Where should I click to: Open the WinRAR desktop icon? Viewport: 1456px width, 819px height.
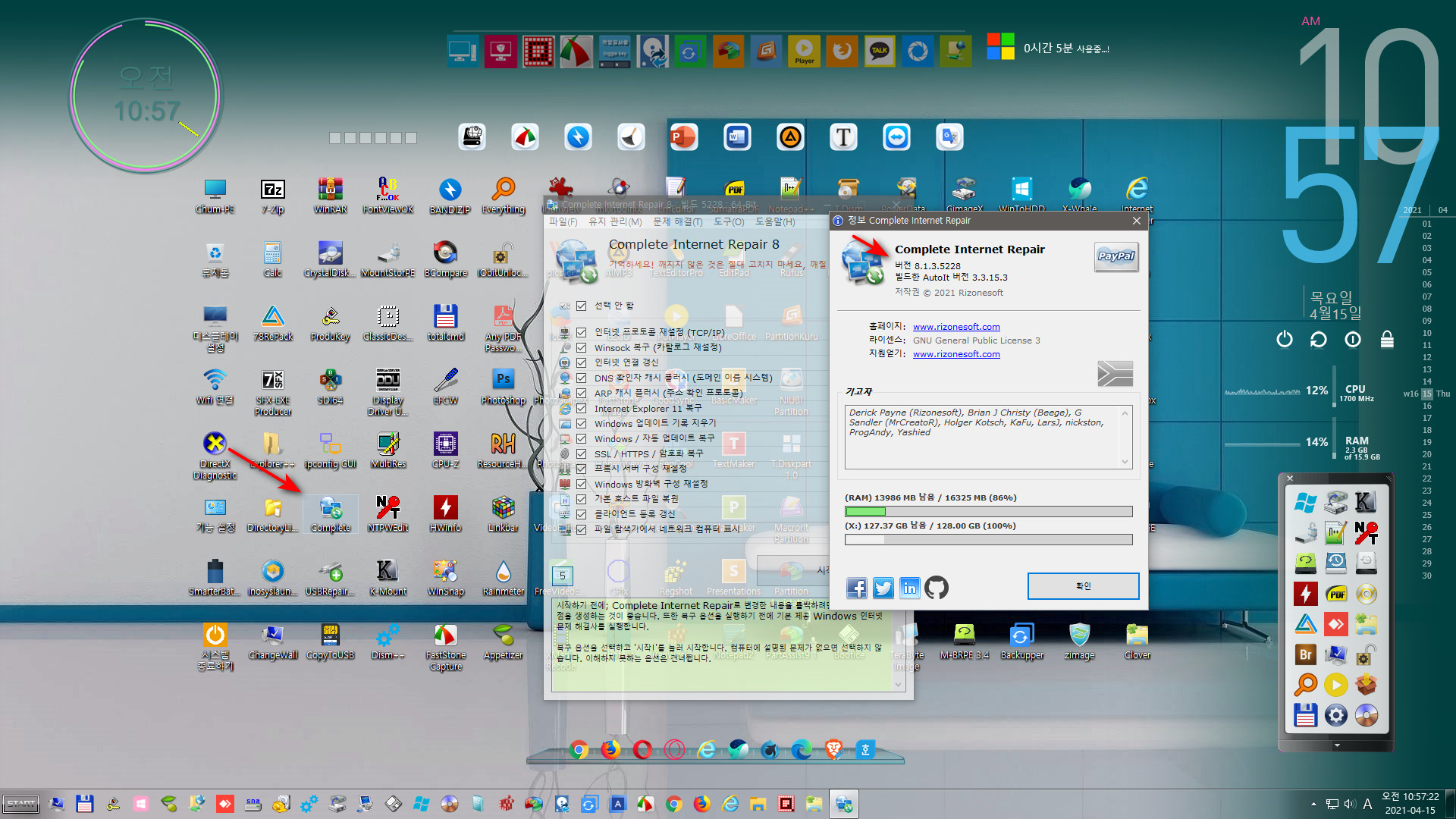pyautogui.click(x=331, y=196)
